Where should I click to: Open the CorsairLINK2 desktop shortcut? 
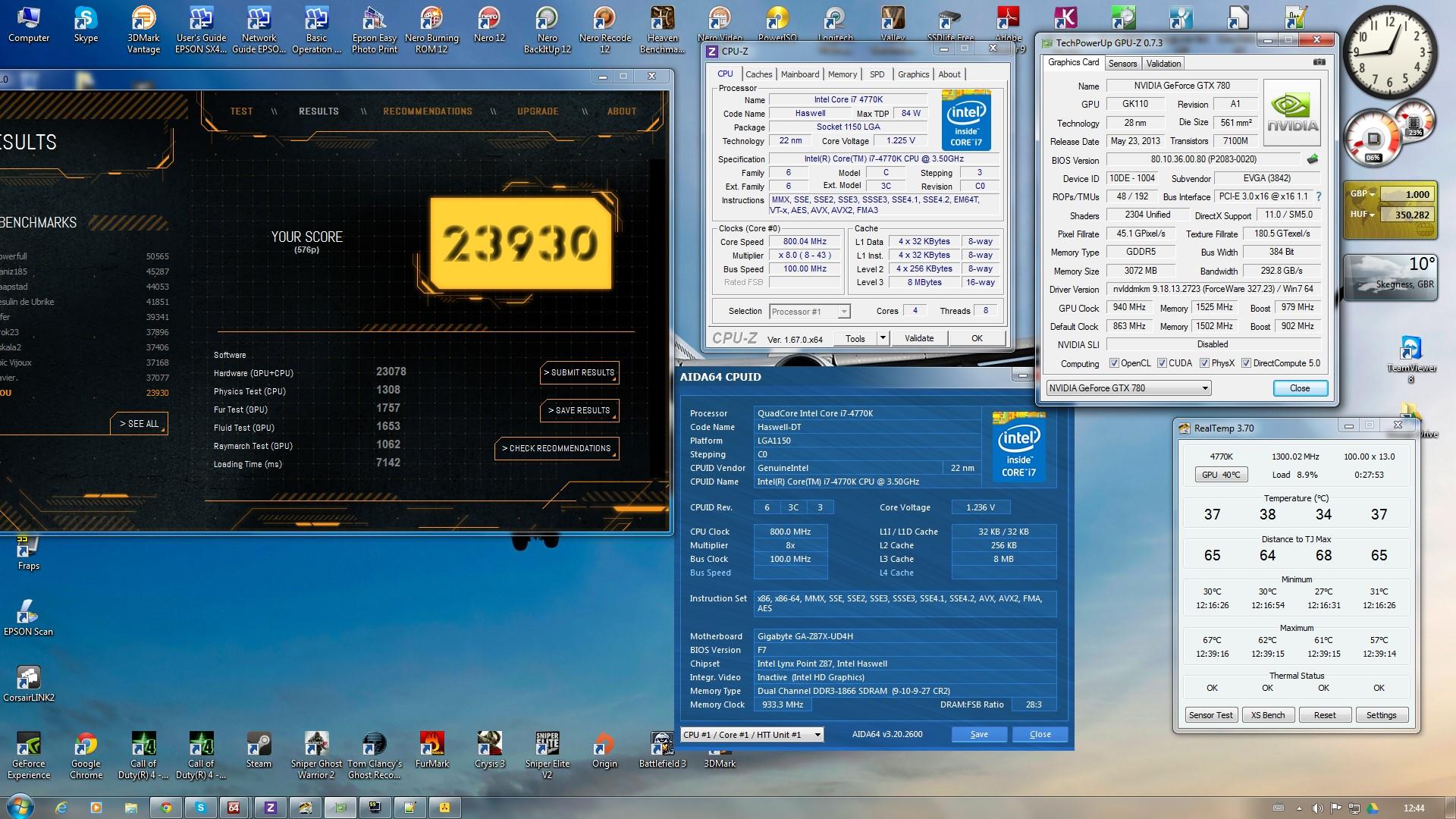pyautogui.click(x=29, y=684)
